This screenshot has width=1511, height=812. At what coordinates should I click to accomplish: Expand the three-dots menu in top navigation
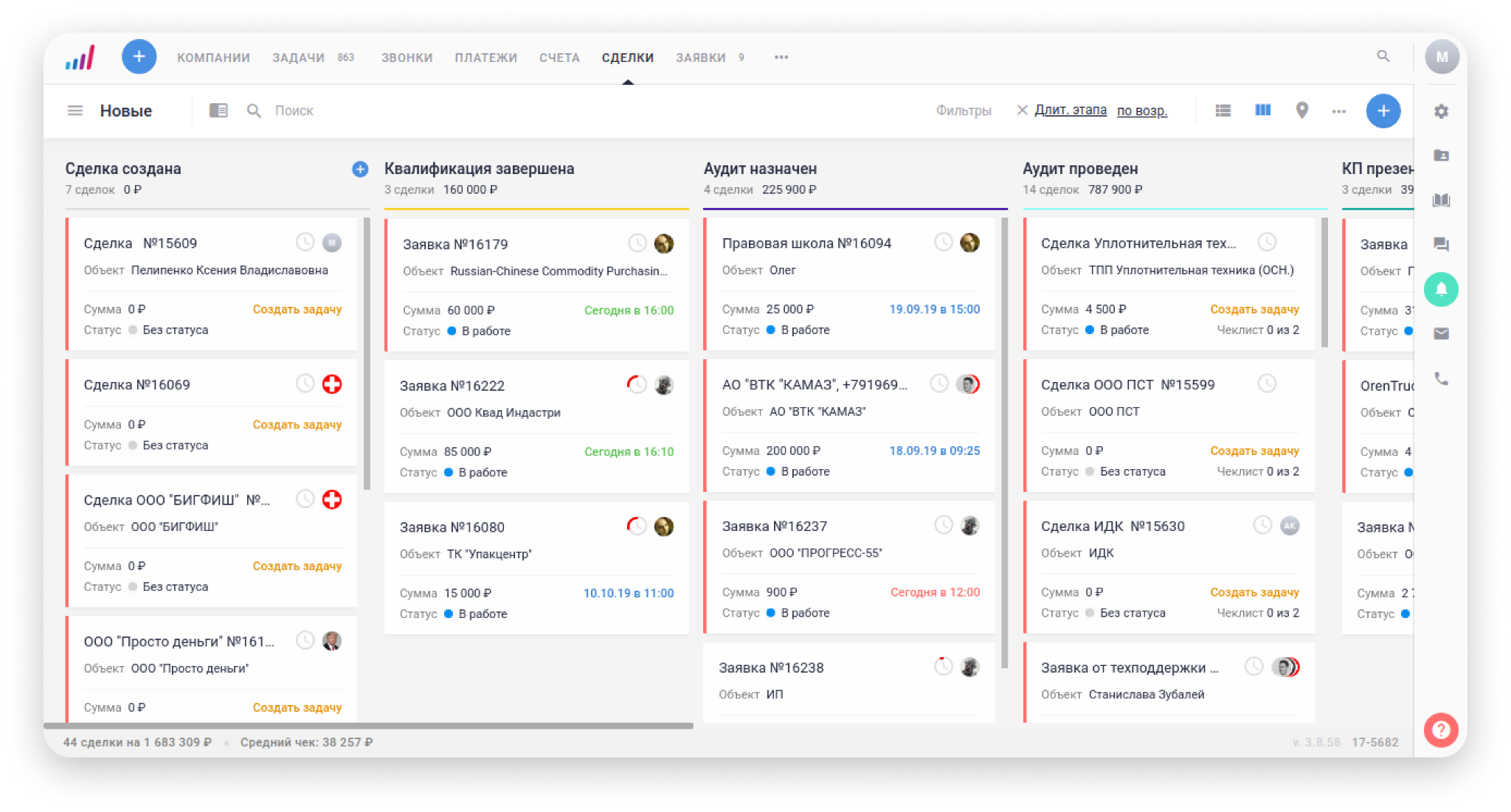click(x=781, y=57)
